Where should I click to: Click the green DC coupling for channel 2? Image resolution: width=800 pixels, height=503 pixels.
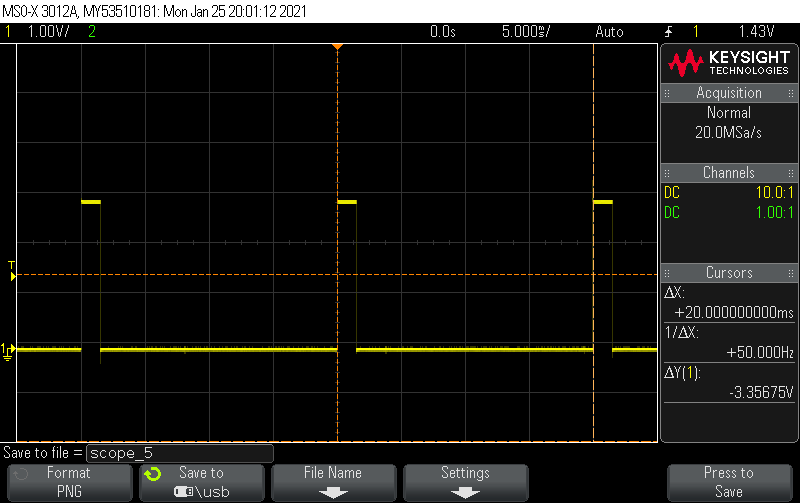[672, 213]
